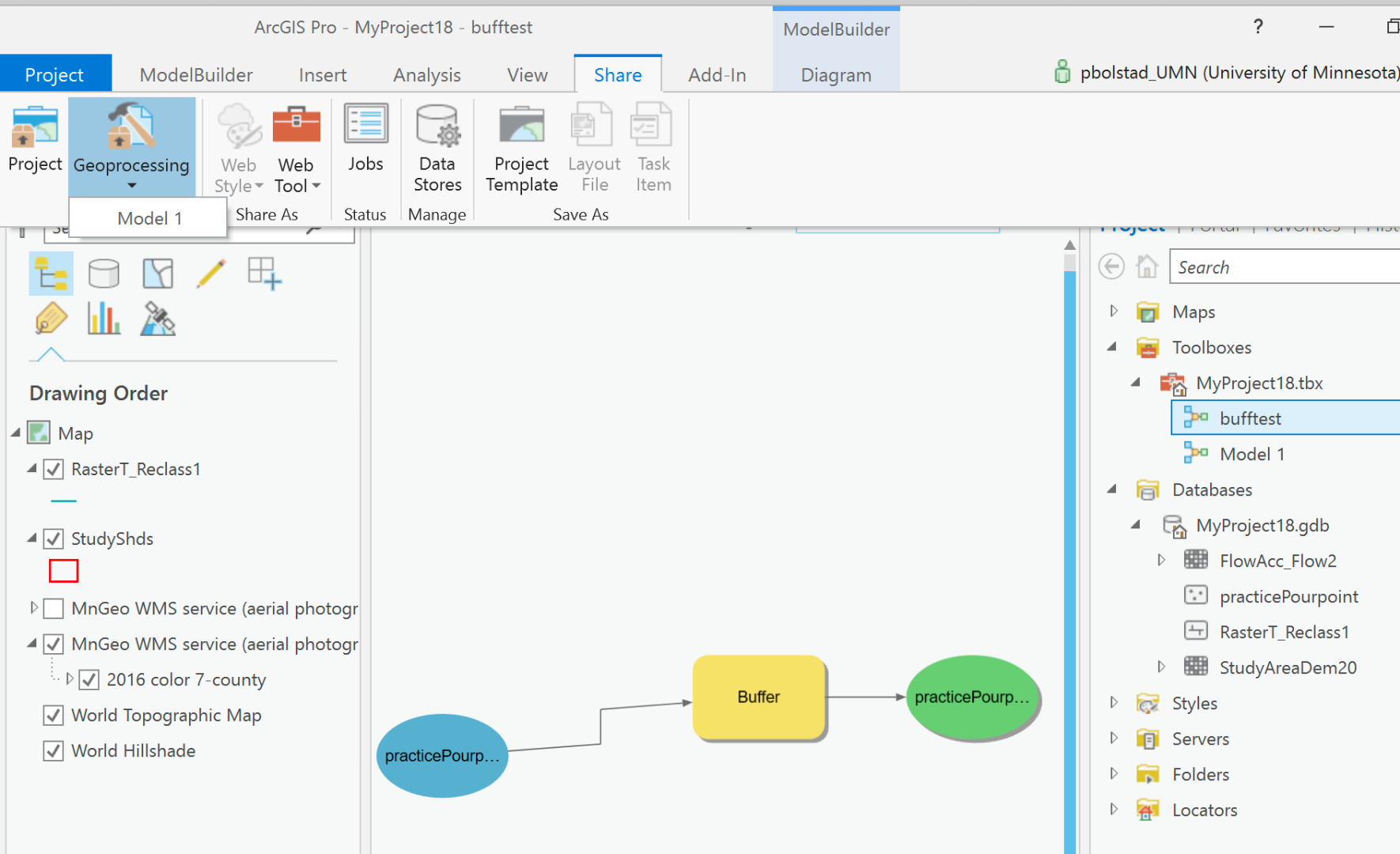Choose Model 1 from Geoprocessing dropdown
This screenshot has width=1400, height=854.
pos(149,218)
